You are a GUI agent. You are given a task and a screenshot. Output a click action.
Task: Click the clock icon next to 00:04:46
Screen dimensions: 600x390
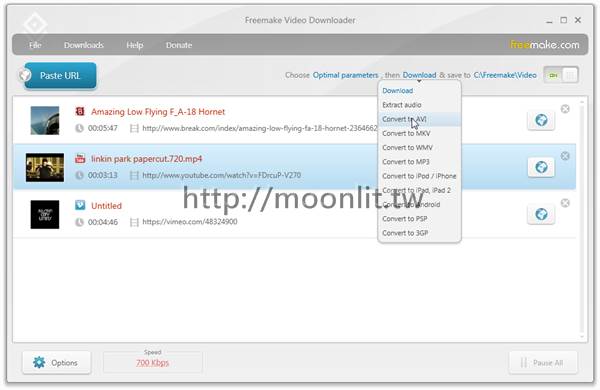[79, 222]
